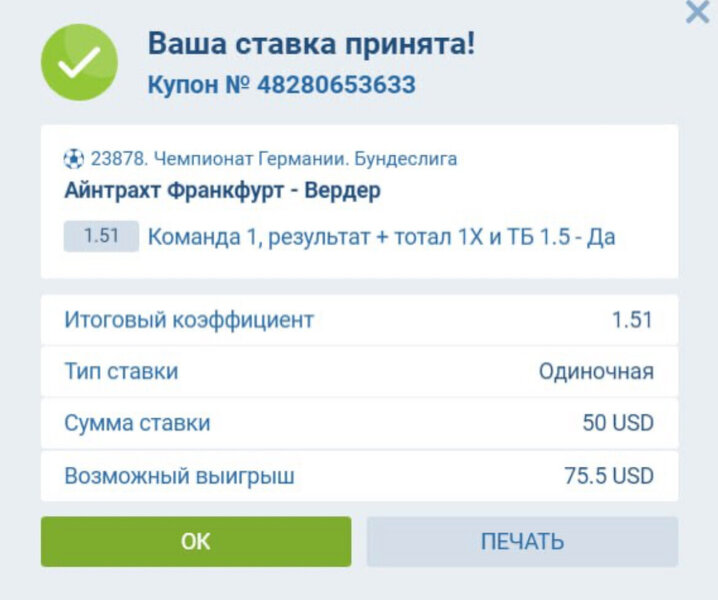Click the "Ваша ставка принята!" heading
Image resolution: width=718 pixels, height=600 pixels.
(311, 43)
